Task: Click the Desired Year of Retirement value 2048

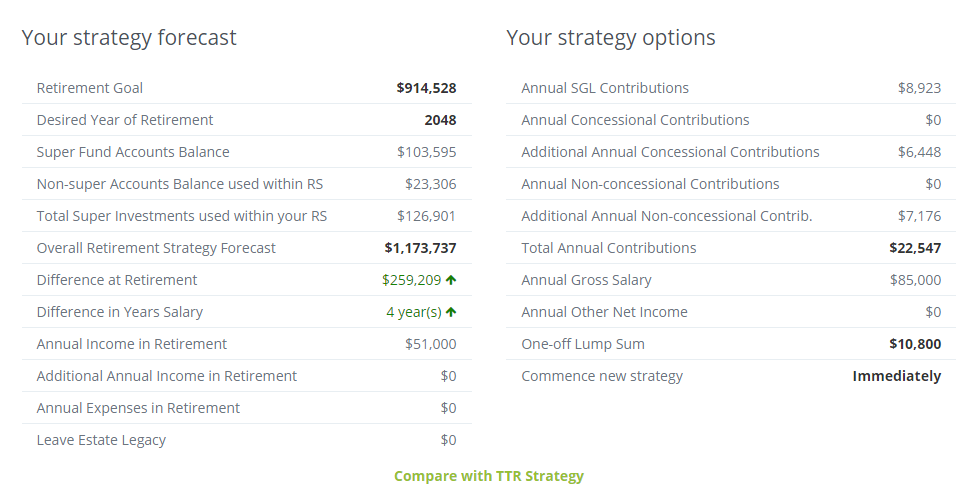Action: 440,120
